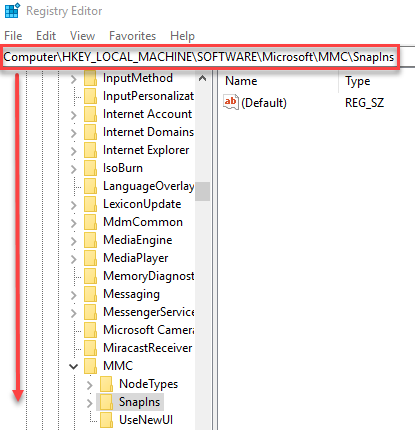The image size is (415, 430).
Task: Expand the NodeTypes subkey
Action: click(x=90, y=385)
